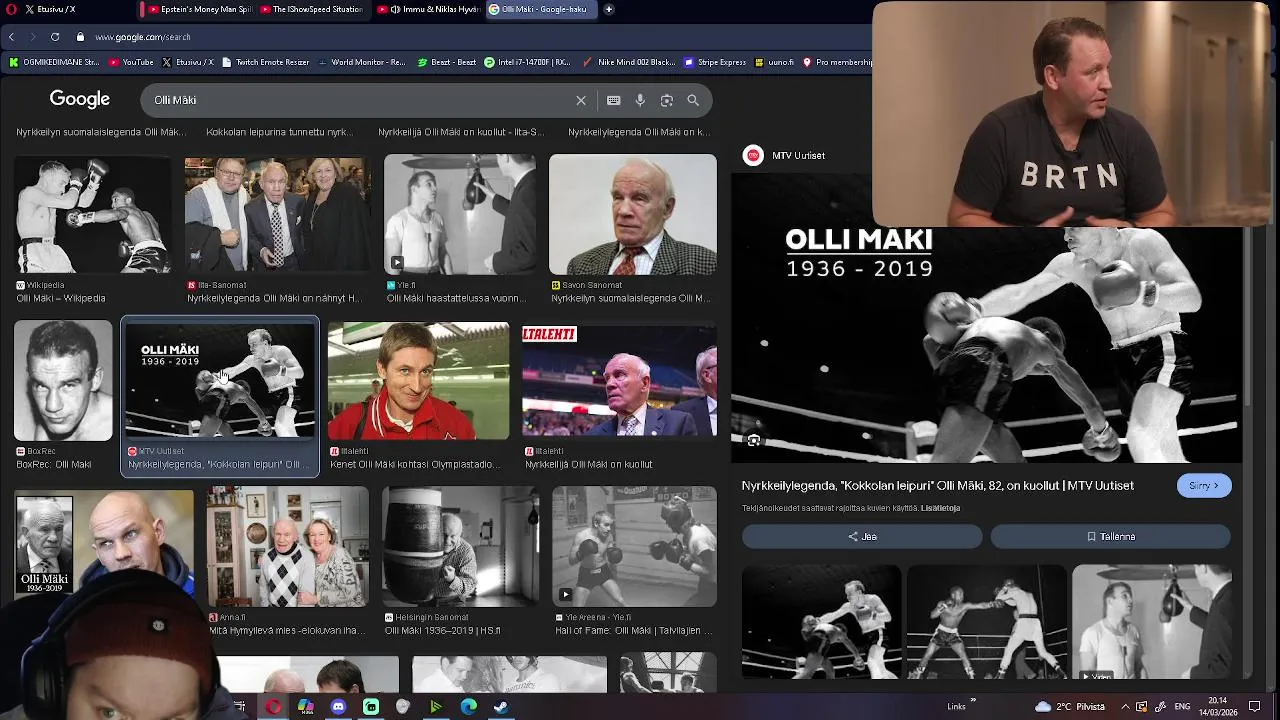Switch to The IShowSpeed Situation tab
This screenshot has height=720, width=1280.
(311, 9)
